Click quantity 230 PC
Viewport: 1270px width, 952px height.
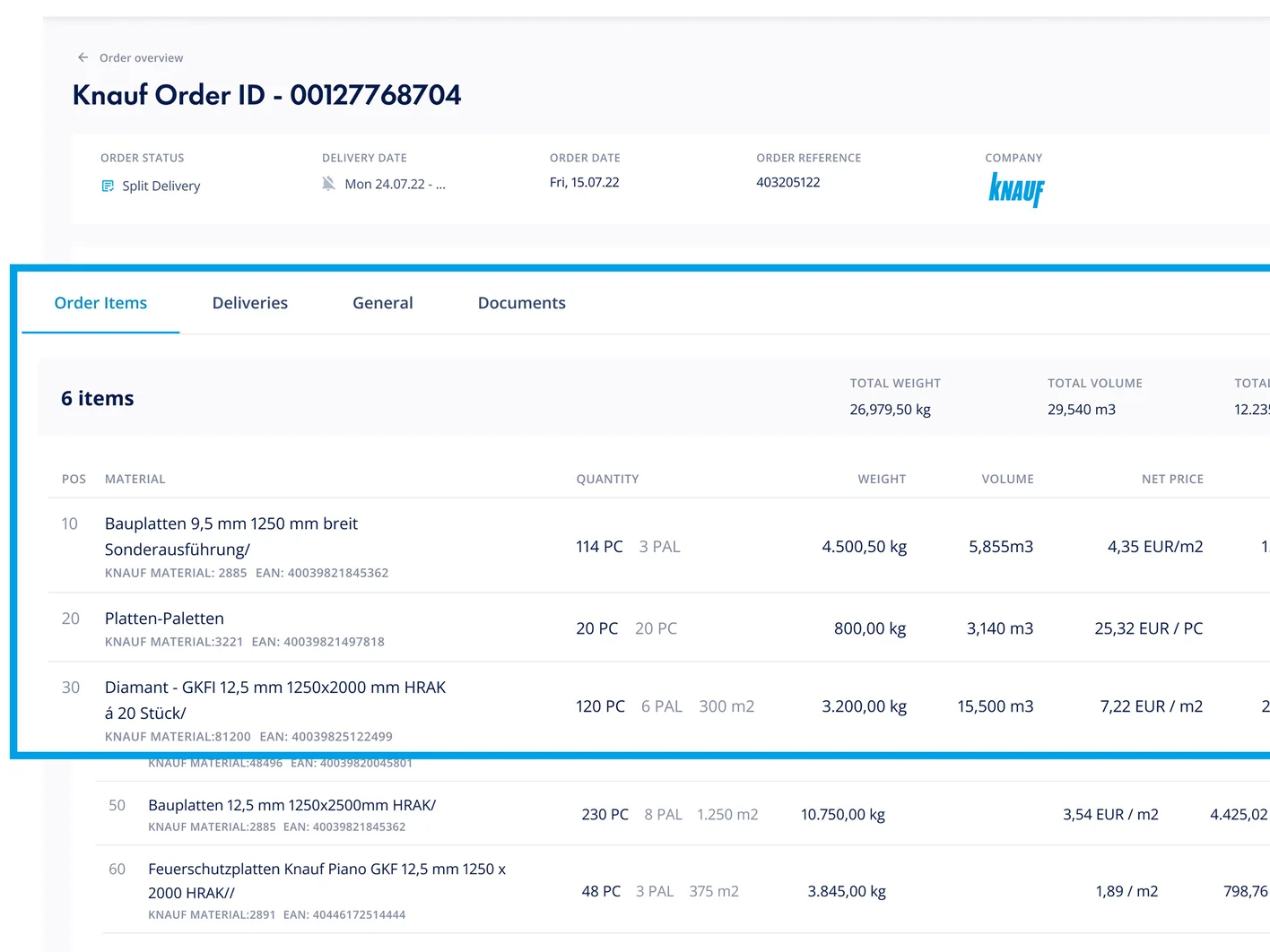tap(605, 815)
